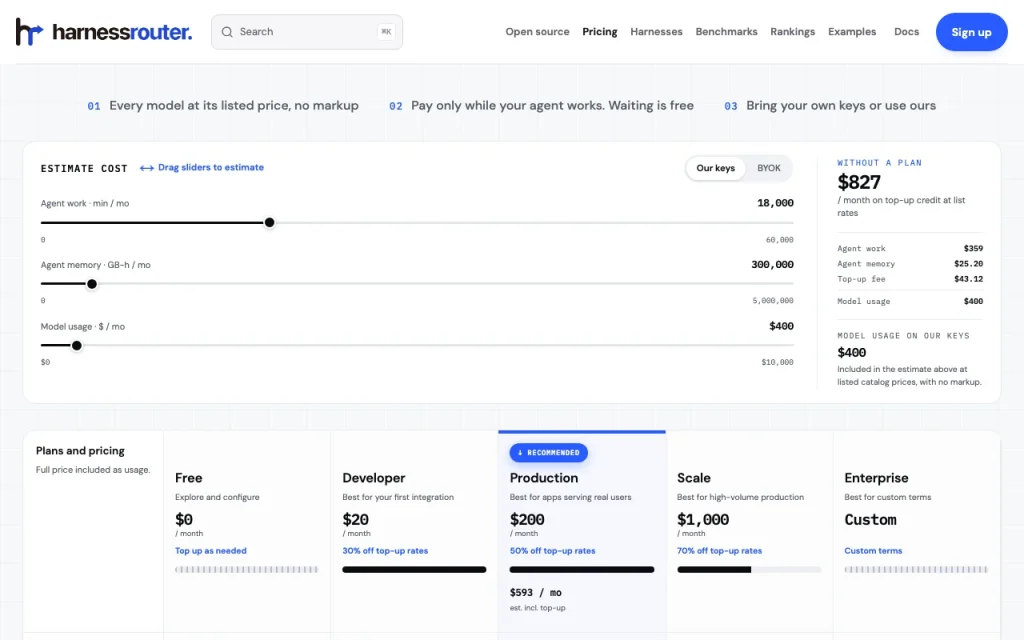Click the harnessrouter logo icon

[x=29, y=31]
